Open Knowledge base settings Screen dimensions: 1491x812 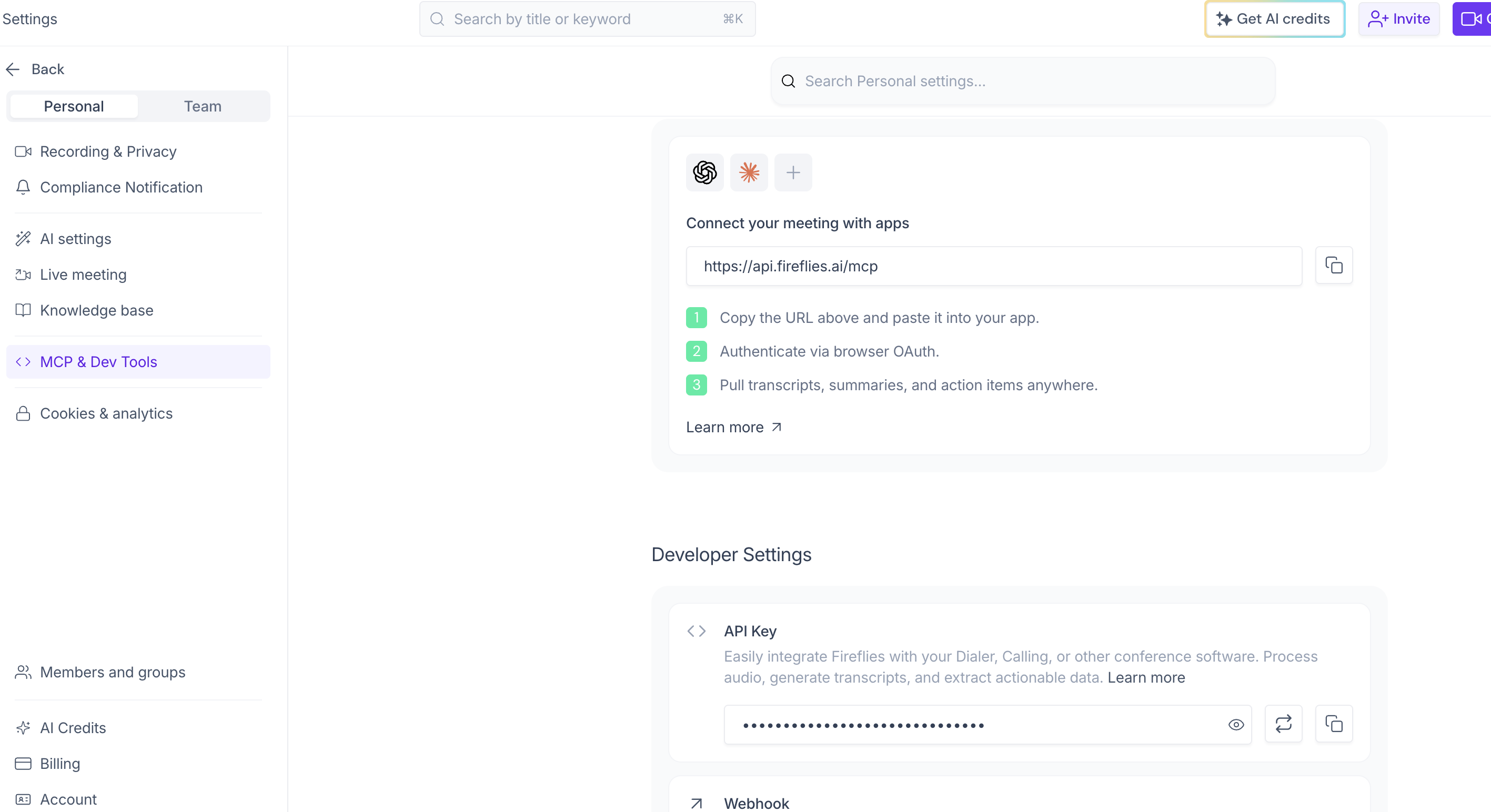tap(138, 310)
